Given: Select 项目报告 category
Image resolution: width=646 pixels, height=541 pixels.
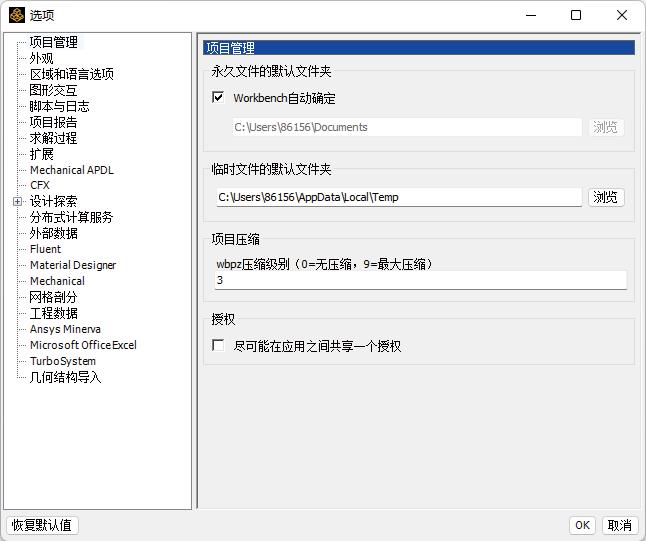Looking at the screenshot, I should 53,122.
